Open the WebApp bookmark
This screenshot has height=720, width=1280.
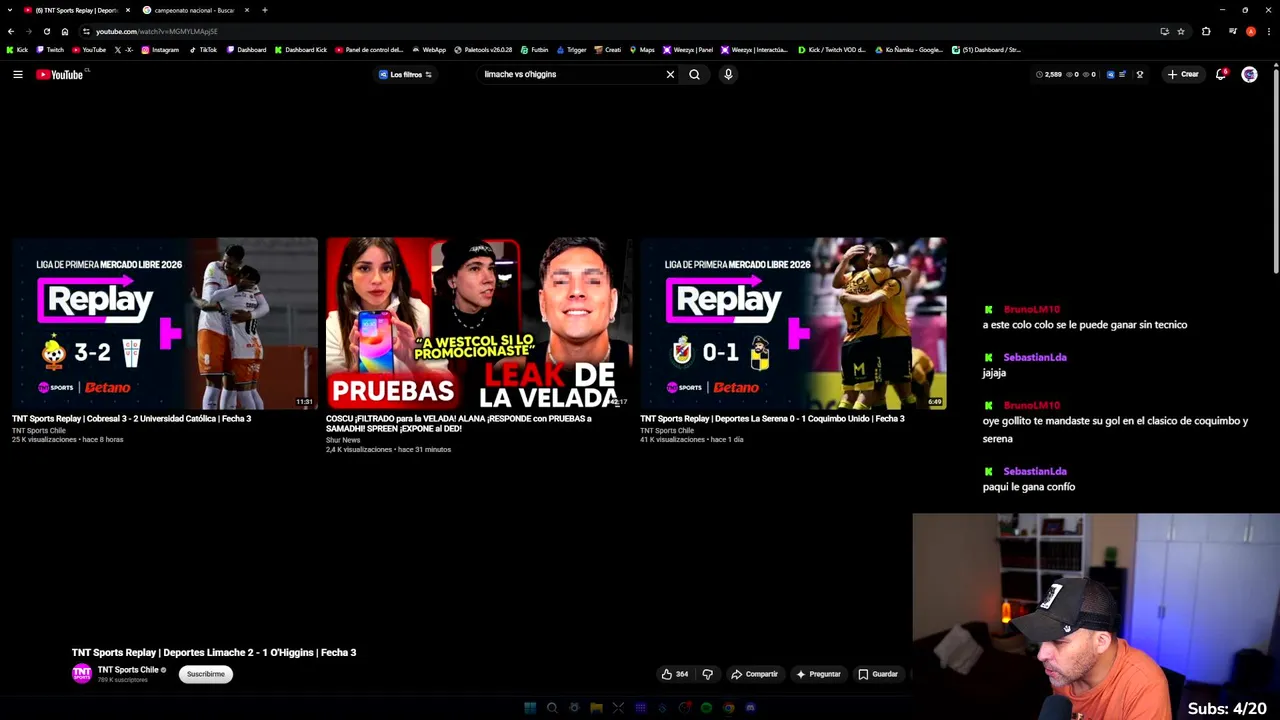(428, 49)
